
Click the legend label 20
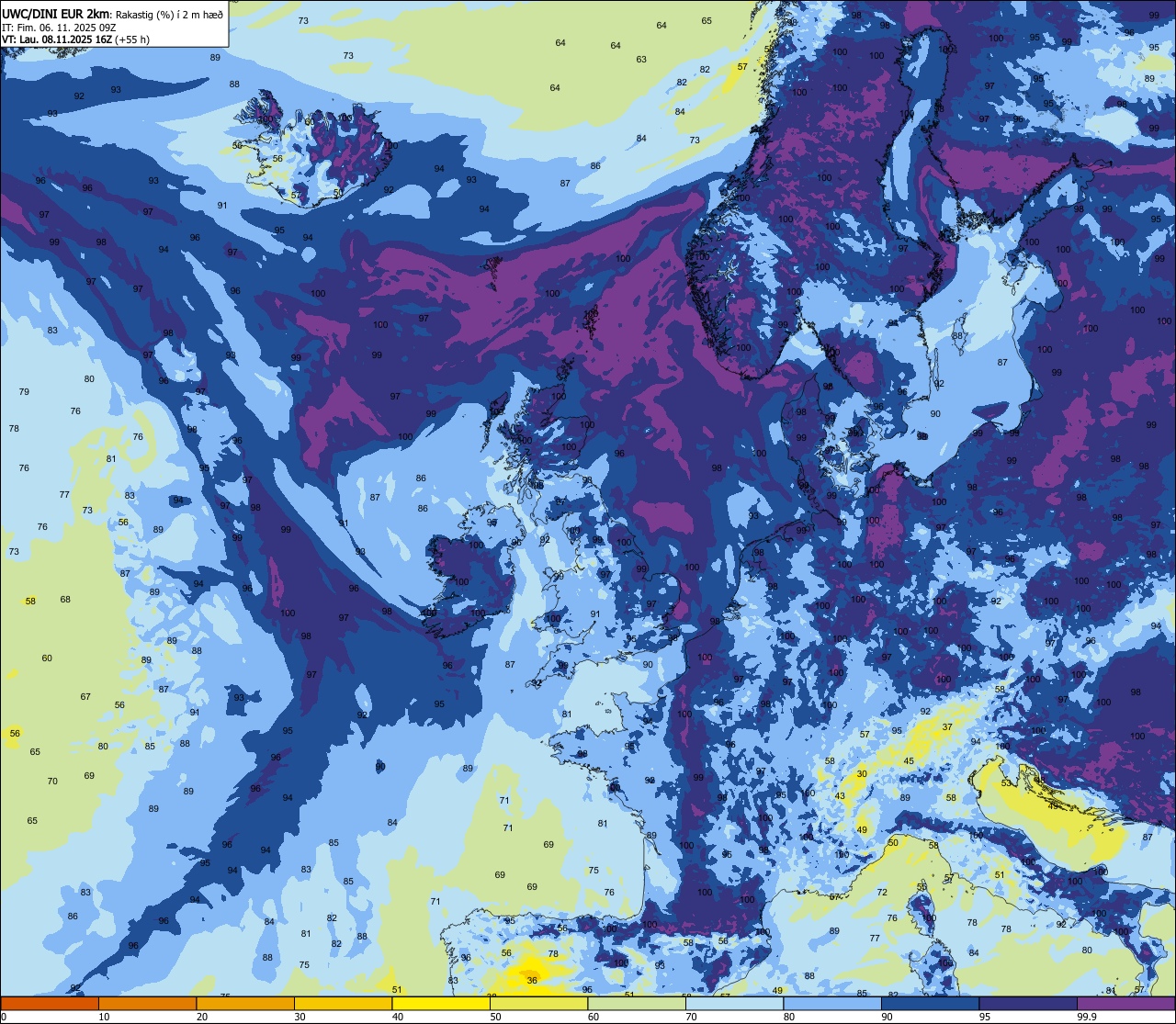click(x=202, y=1017)
